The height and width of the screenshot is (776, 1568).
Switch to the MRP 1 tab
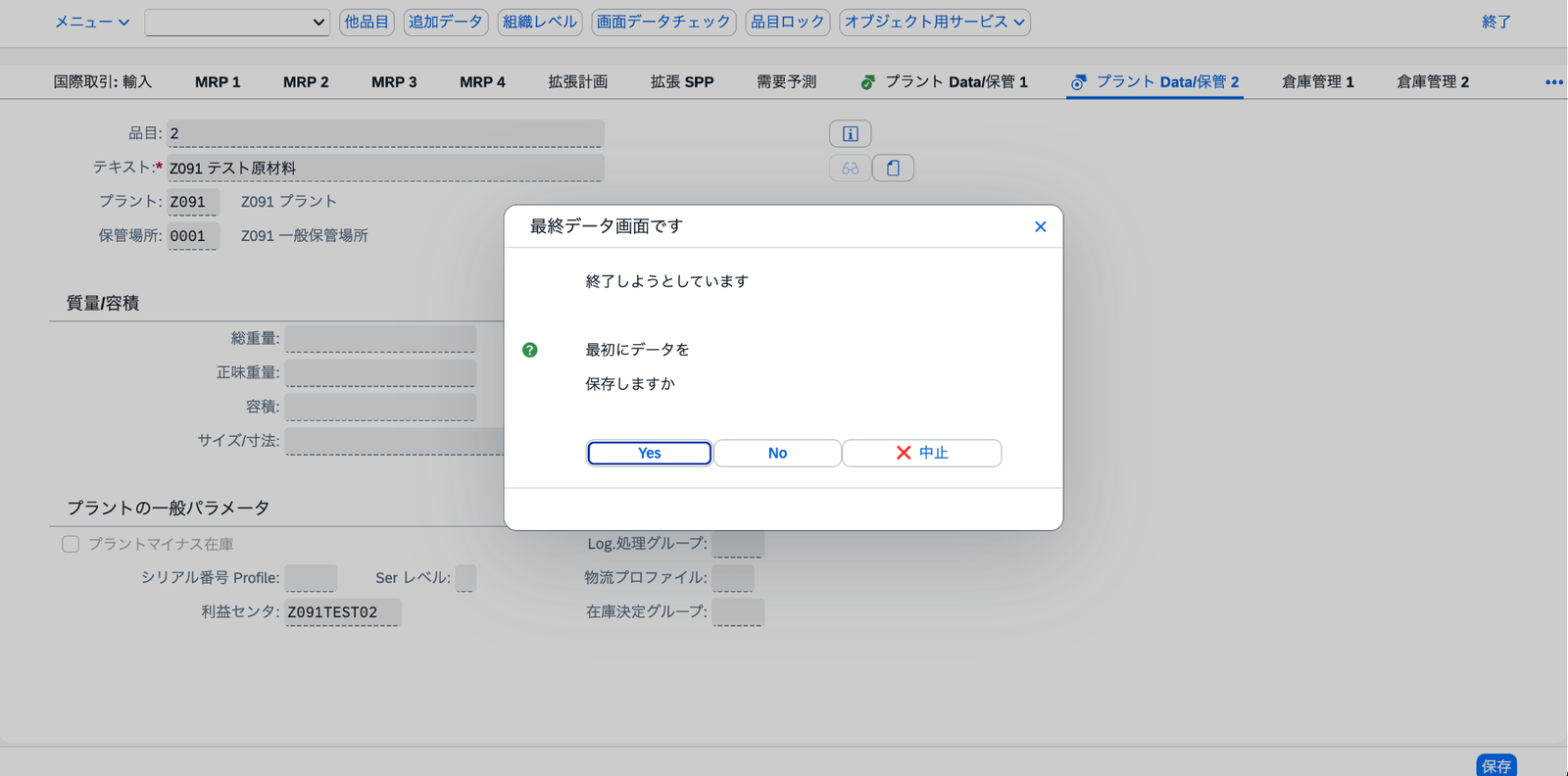point(218,82)
